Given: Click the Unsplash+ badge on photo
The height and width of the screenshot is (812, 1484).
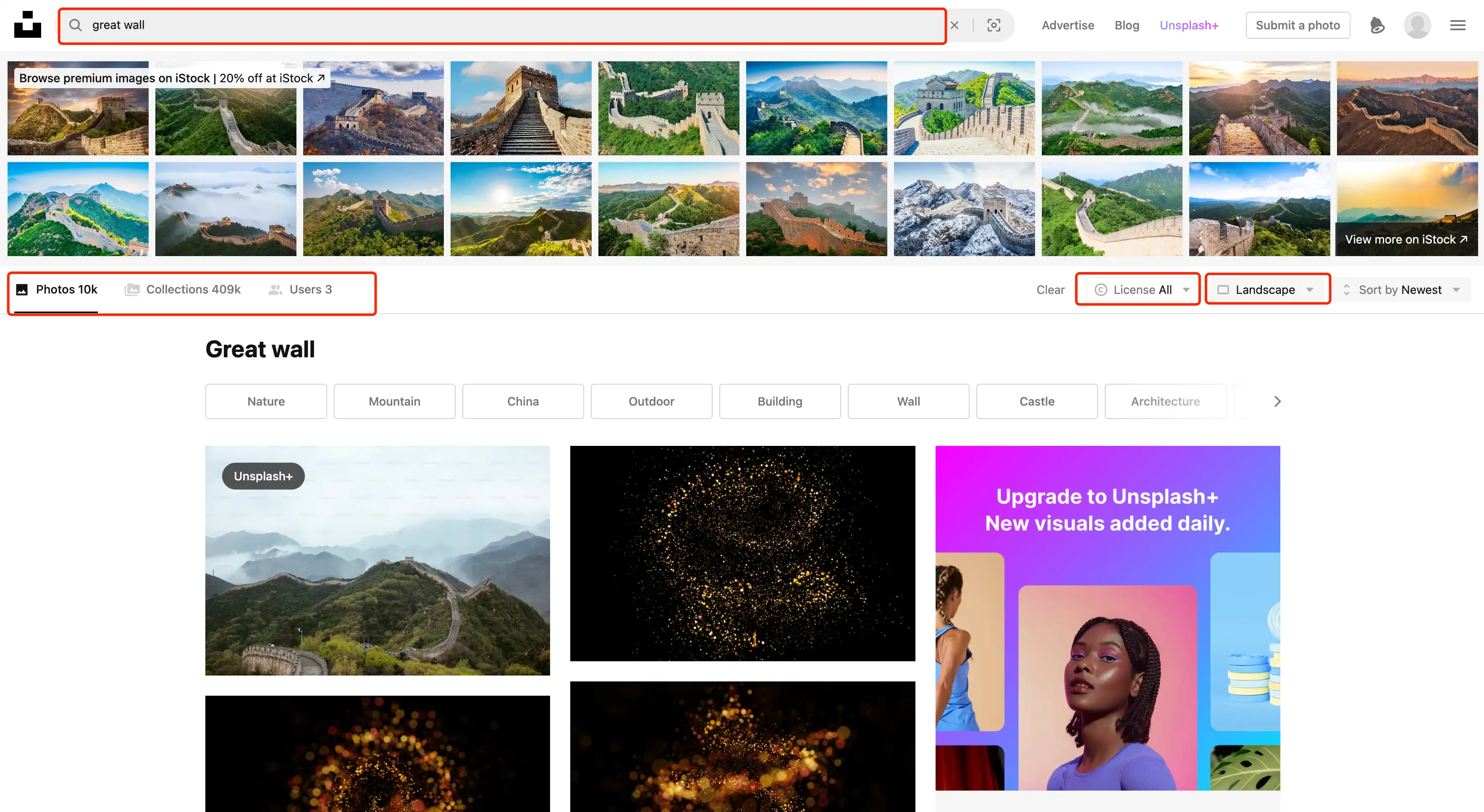Looking at the screenshot, I should tap(263, 476).
